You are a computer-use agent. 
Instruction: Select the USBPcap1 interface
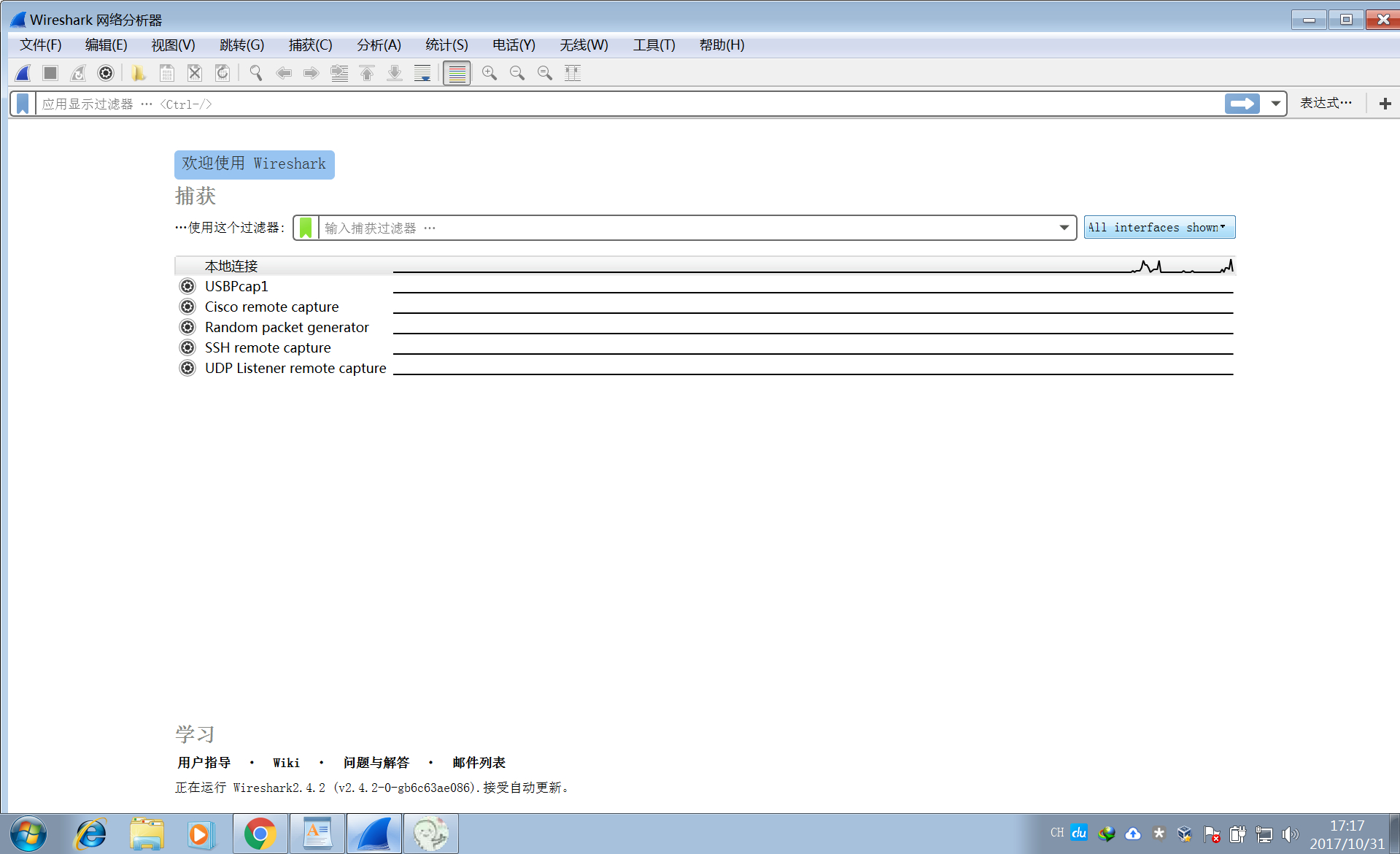tap(704, 286)
